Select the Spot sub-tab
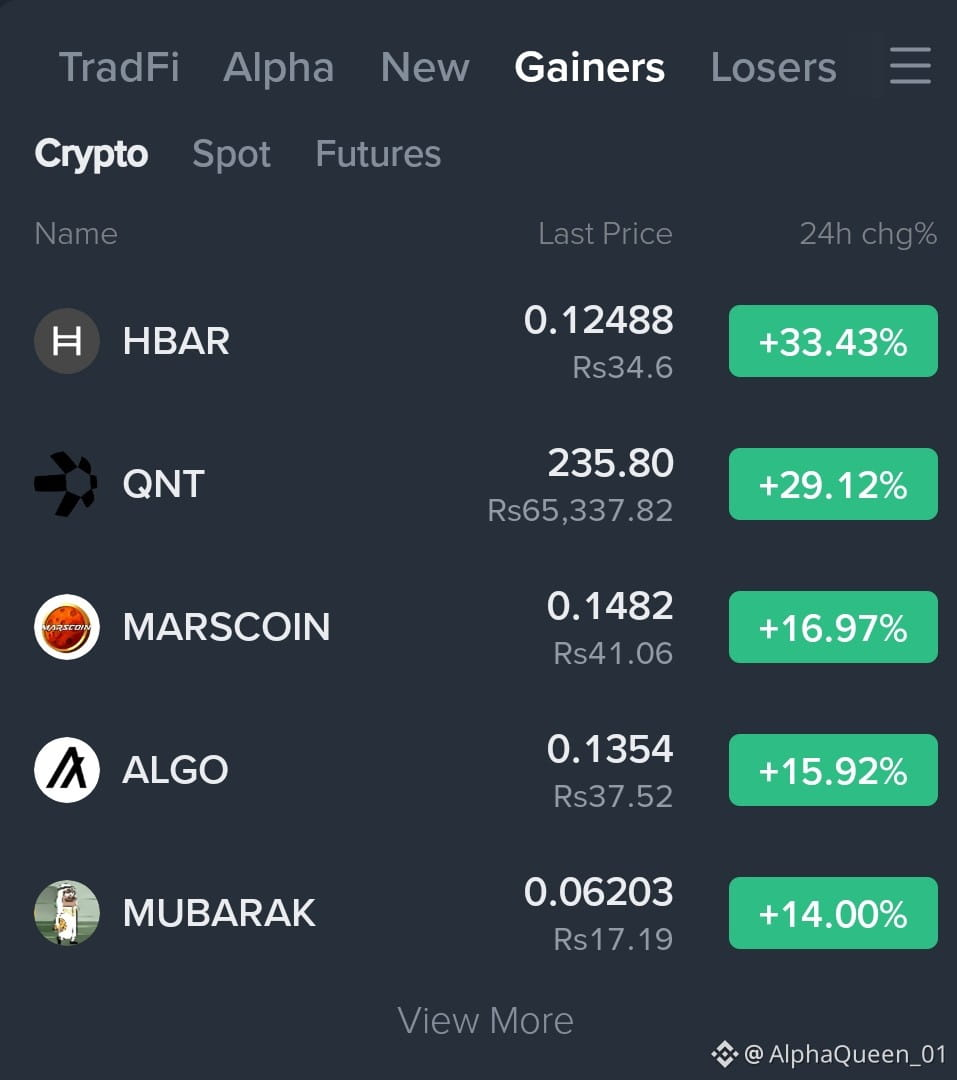 click(231, 154)
